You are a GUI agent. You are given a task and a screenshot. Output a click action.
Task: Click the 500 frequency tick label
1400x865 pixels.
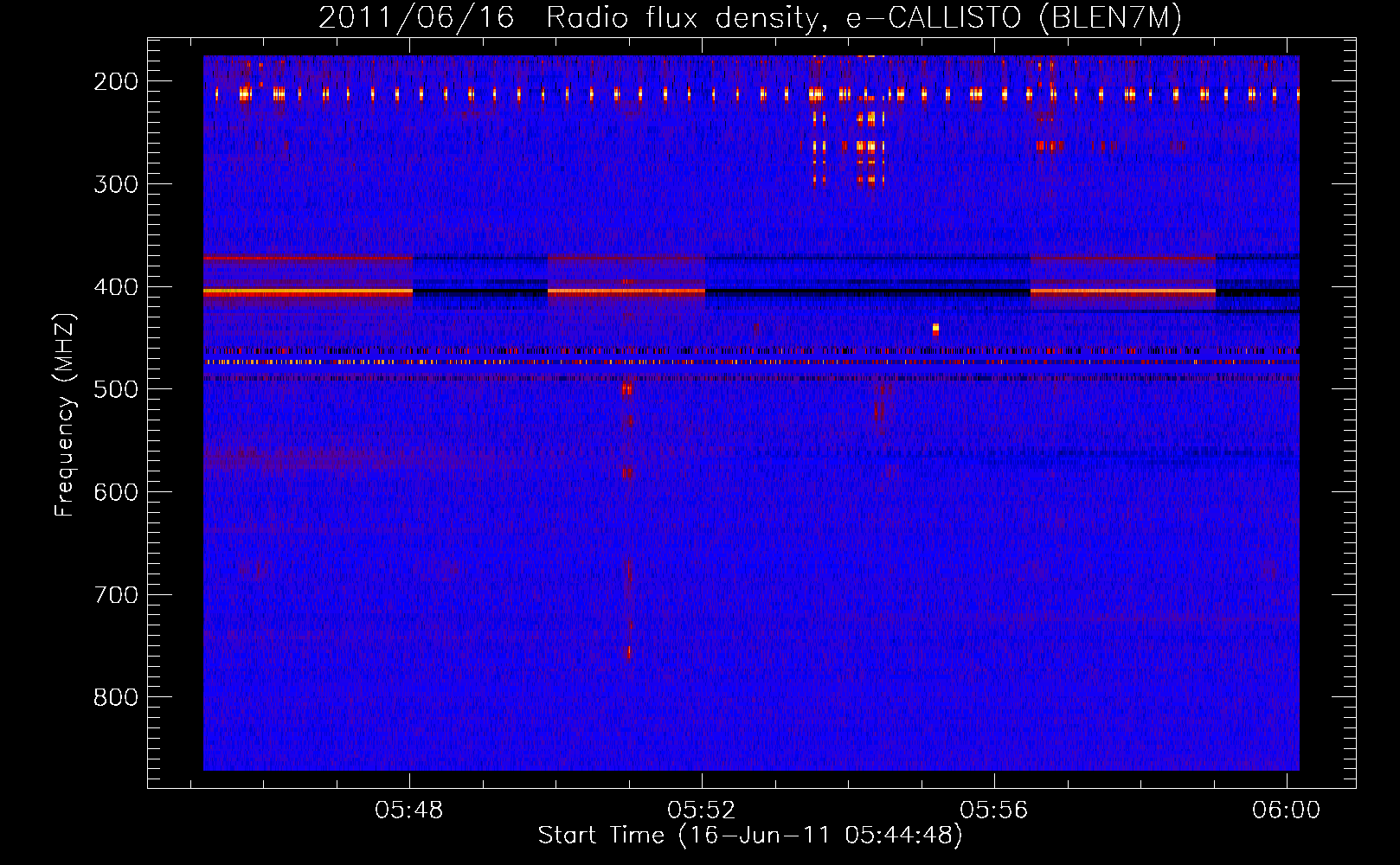coord(116,389)
